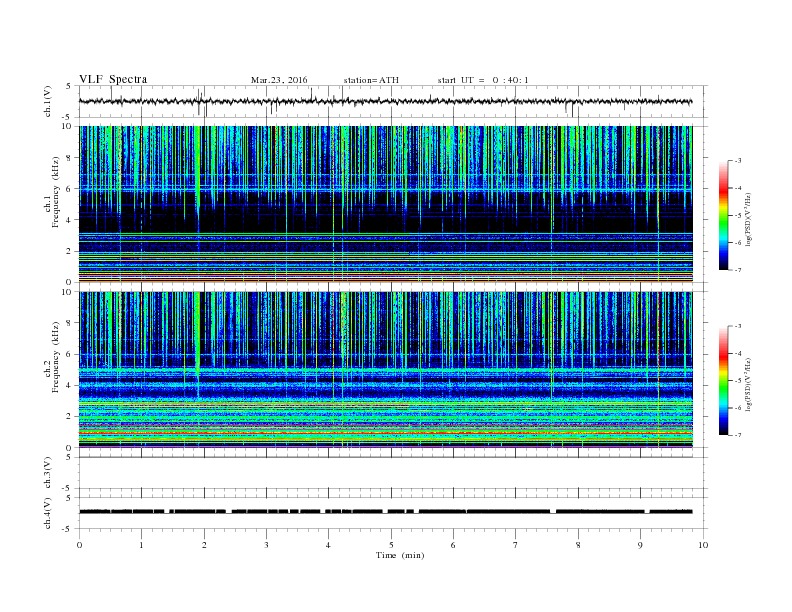Click the ch.2 spectrogram color scale bar

724,380
